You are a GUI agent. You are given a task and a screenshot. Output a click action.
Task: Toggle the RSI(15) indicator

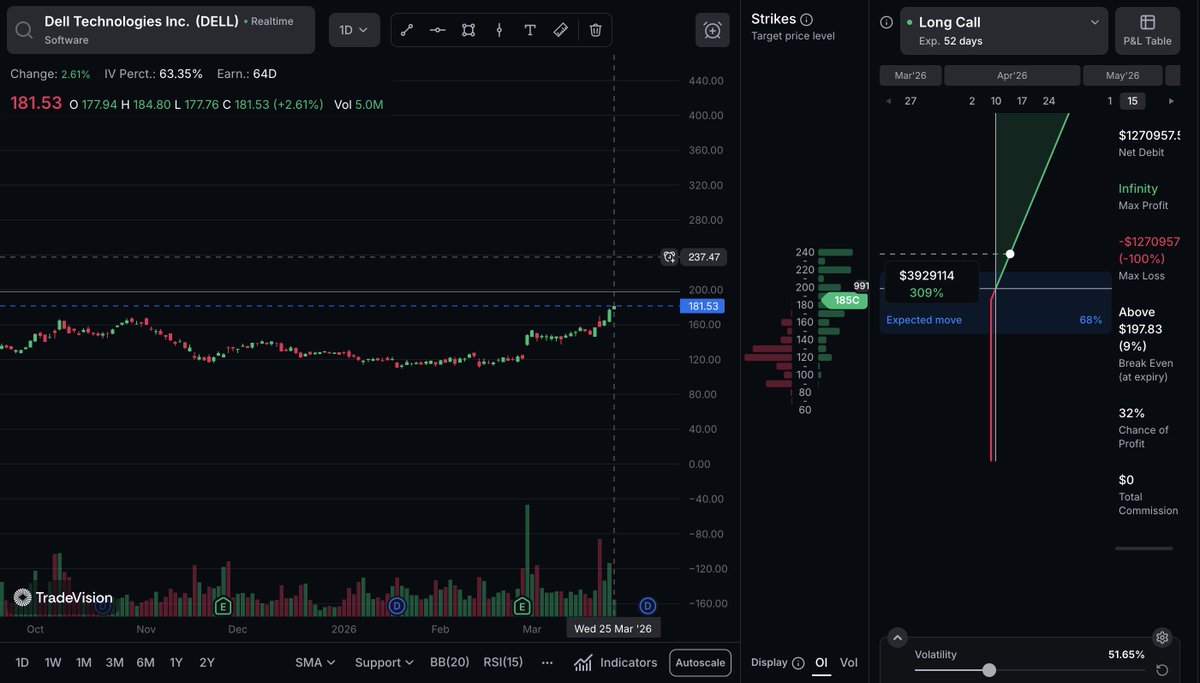coord(503,662)
